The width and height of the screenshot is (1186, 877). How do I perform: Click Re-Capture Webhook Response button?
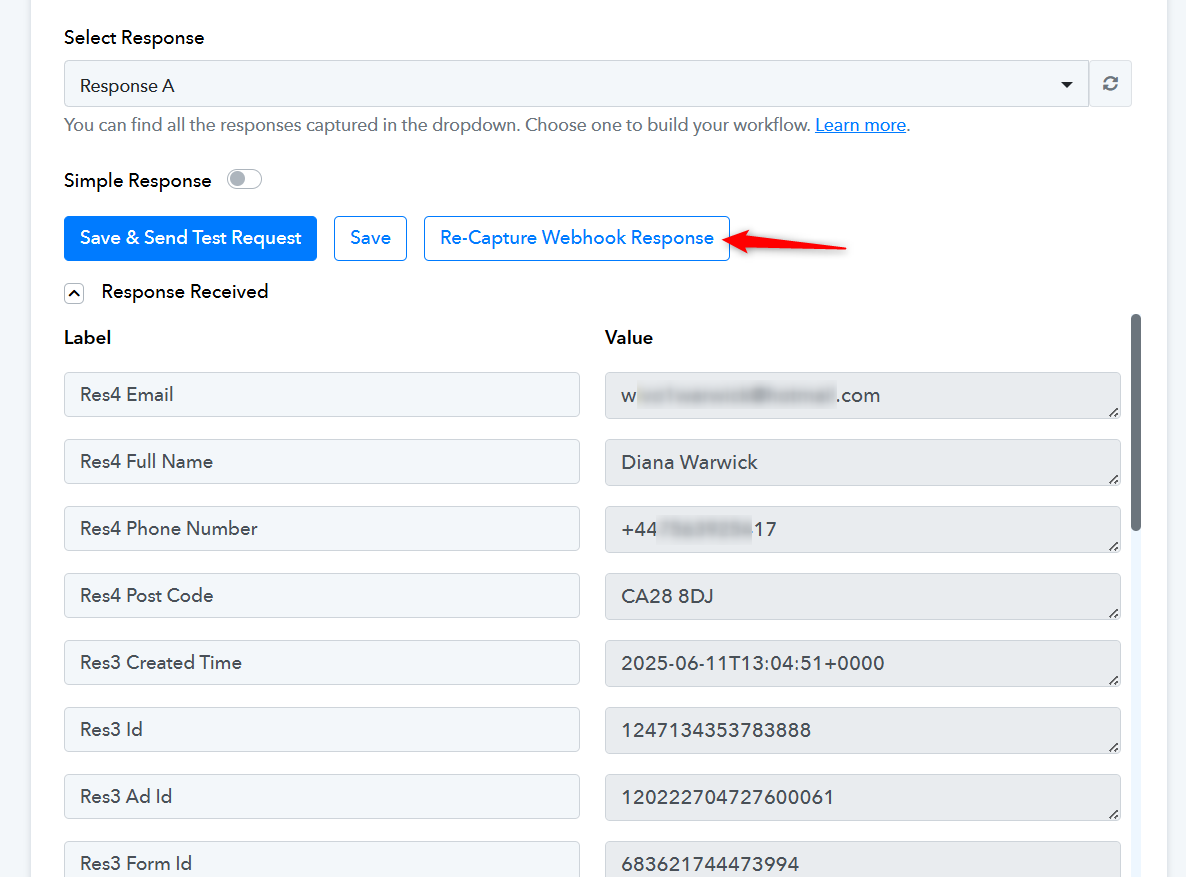(576, 238)
